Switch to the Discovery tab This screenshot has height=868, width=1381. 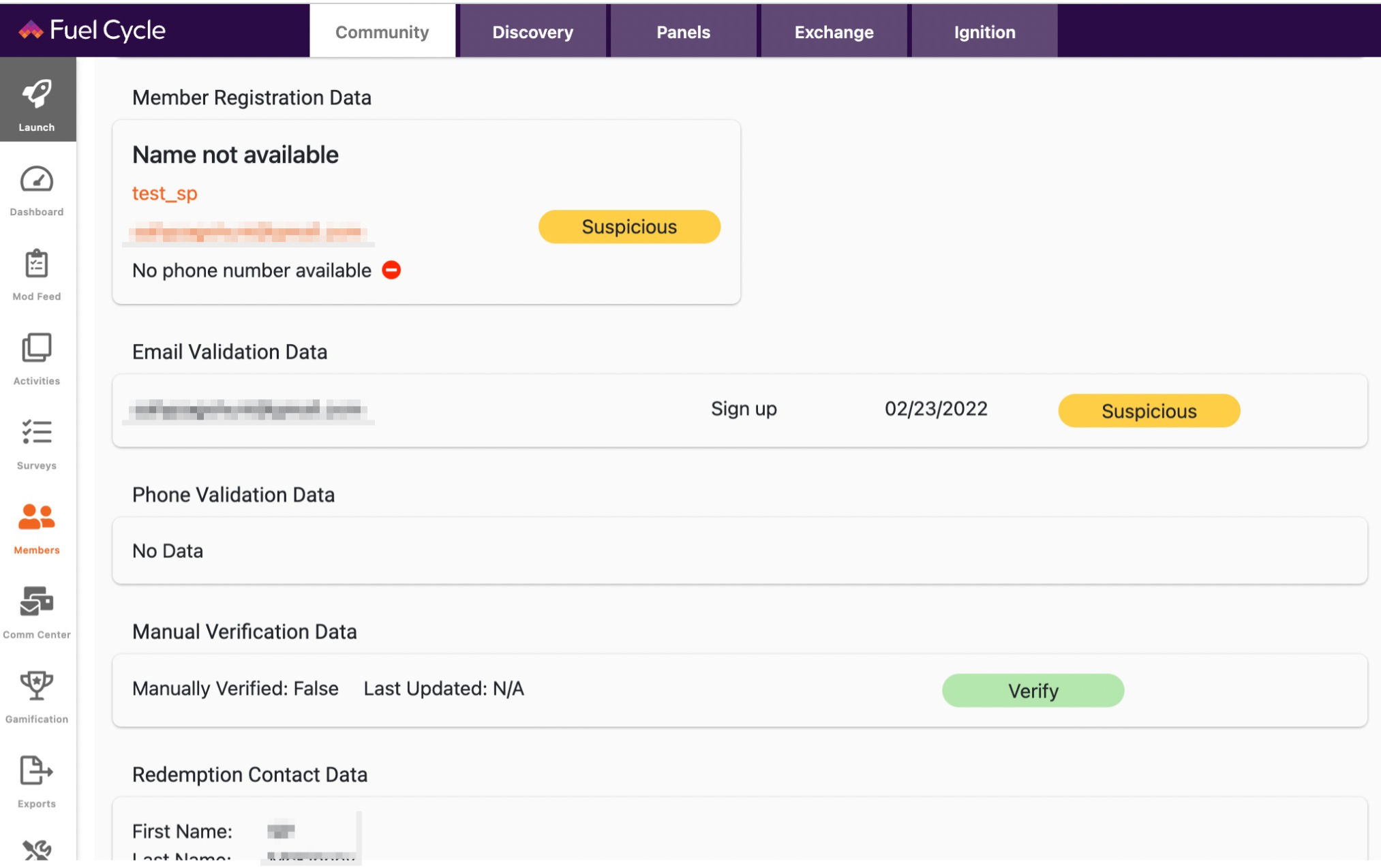(533, 32)
